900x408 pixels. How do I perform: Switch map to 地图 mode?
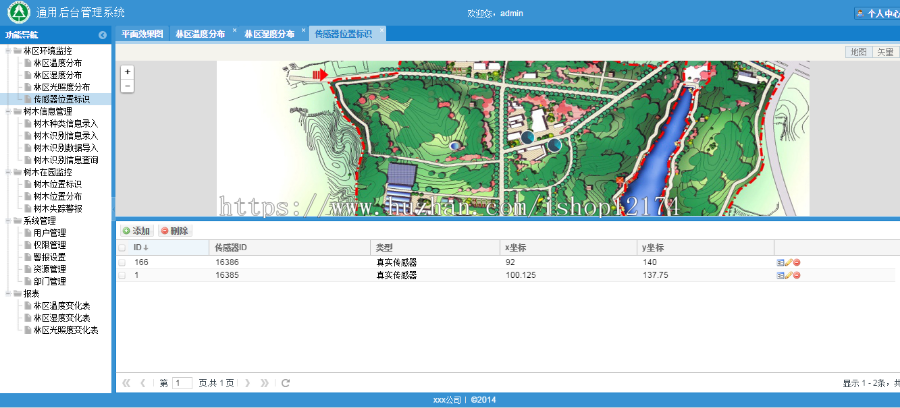tap(859, 52)
